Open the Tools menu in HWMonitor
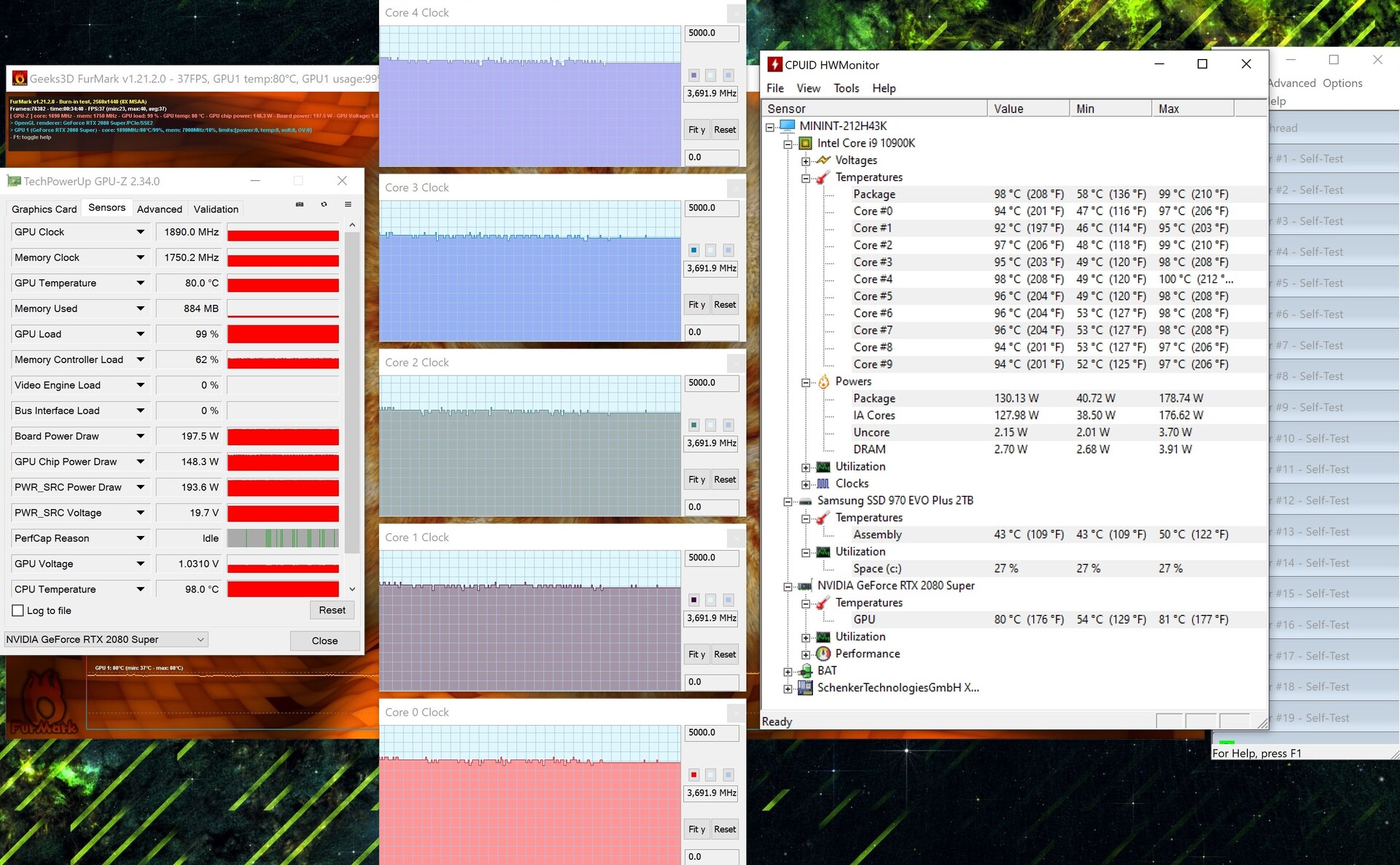The image size is (1400, 865). click(846, 88)
